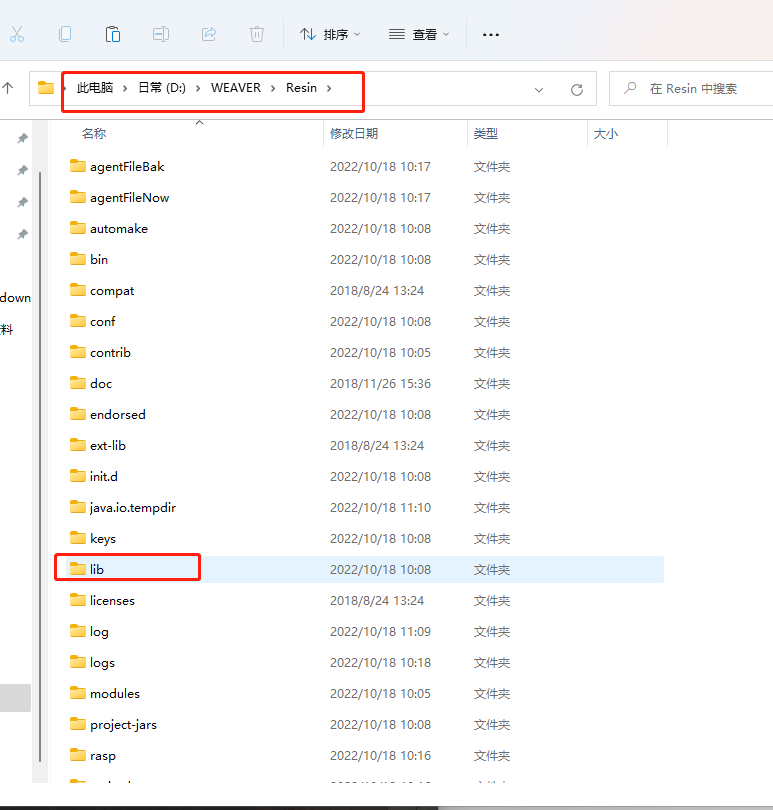The image size is (773, 810).
Task: Sort by the 修改日期 column header
Action: click(354, 133)
